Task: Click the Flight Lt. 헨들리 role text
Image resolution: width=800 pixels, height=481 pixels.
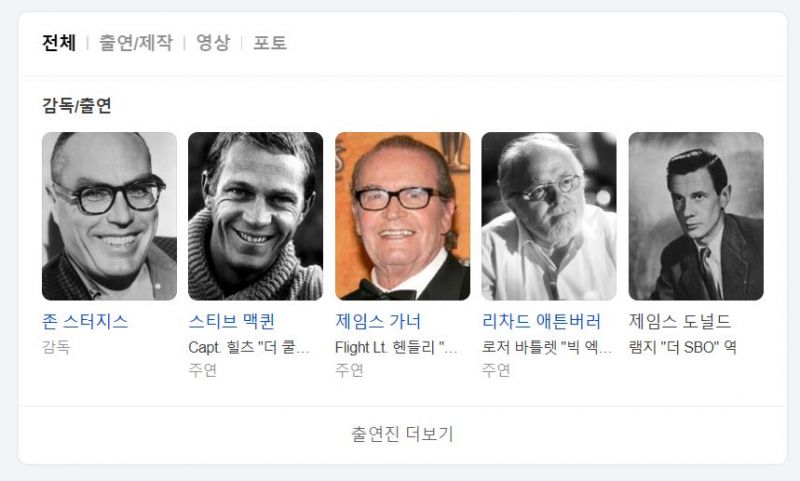Action: click(x=396, y=347)
